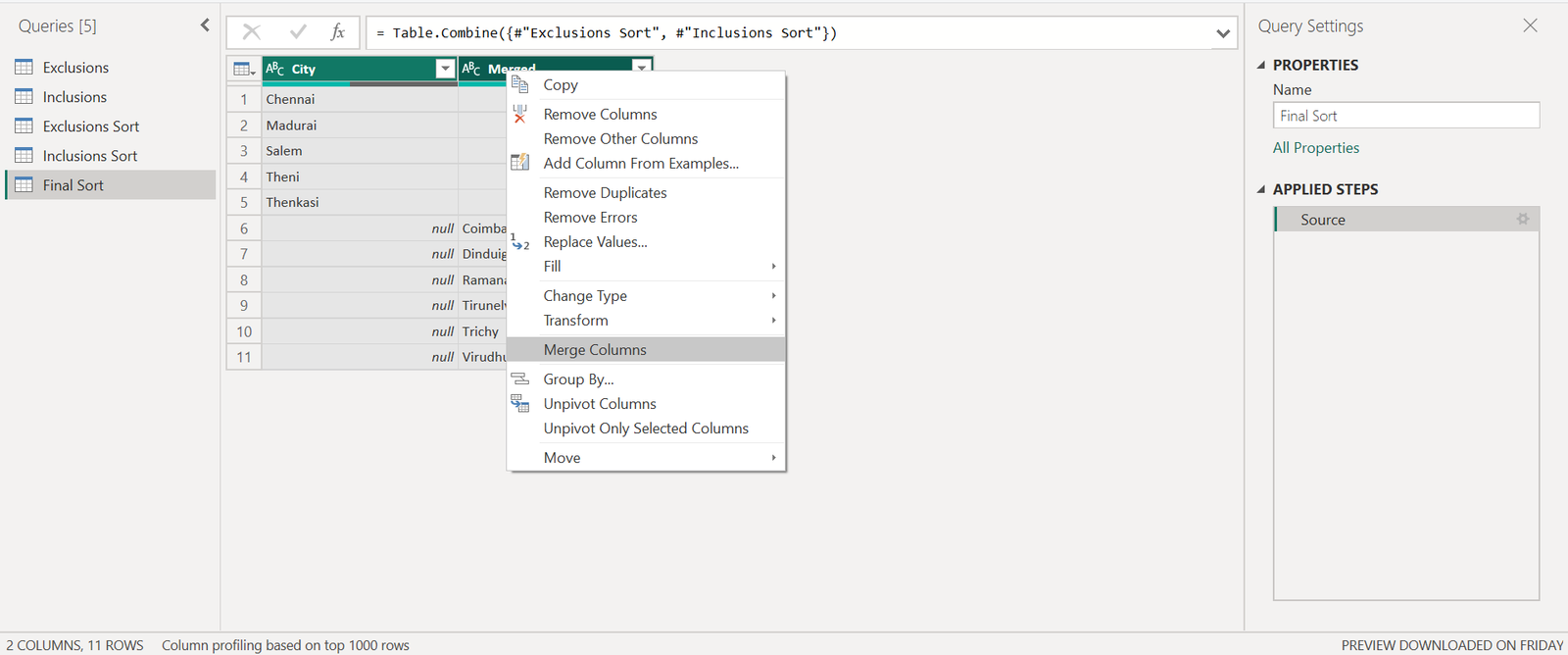Select the Source applied step
The image size is (1568, 655).
(1406, 219)
